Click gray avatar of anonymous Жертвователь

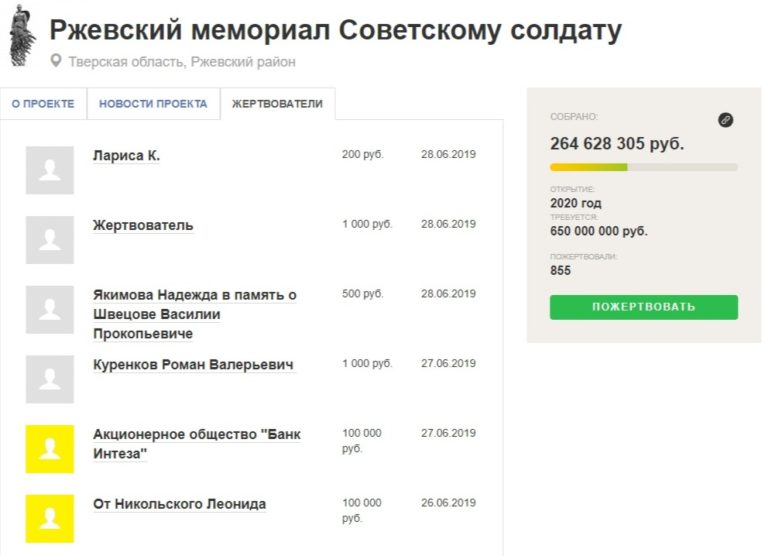[50, 240]
